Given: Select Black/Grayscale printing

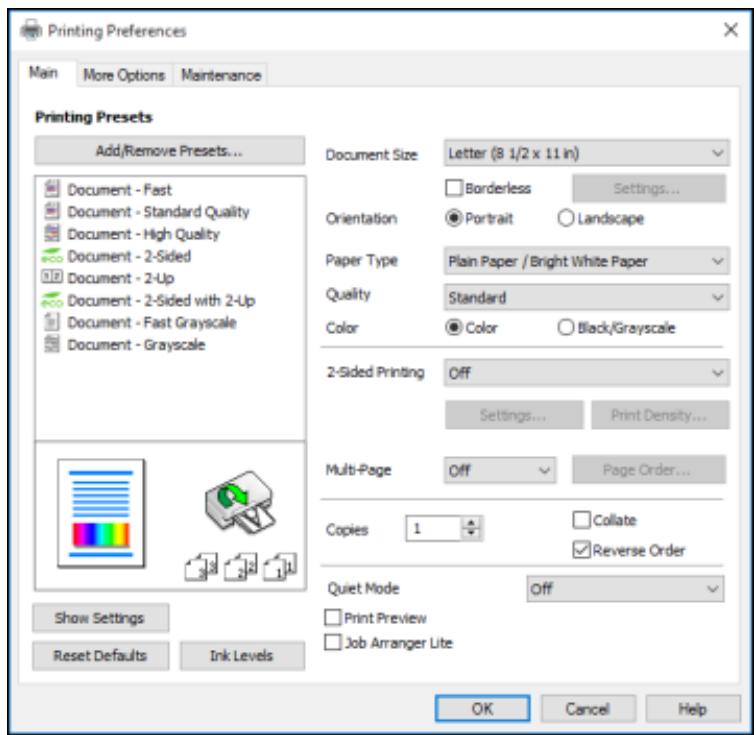Looking at the screenshot, I should [x=566, y=327].
